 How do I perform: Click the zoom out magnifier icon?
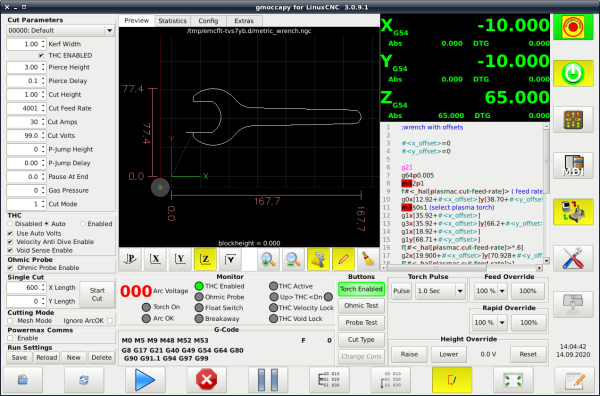click(x=293, y=259)
